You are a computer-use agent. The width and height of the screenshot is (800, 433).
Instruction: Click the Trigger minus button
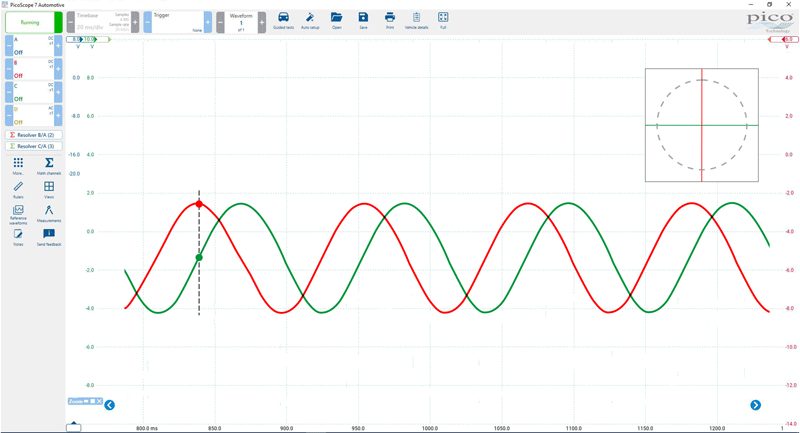tap(147, 22)
